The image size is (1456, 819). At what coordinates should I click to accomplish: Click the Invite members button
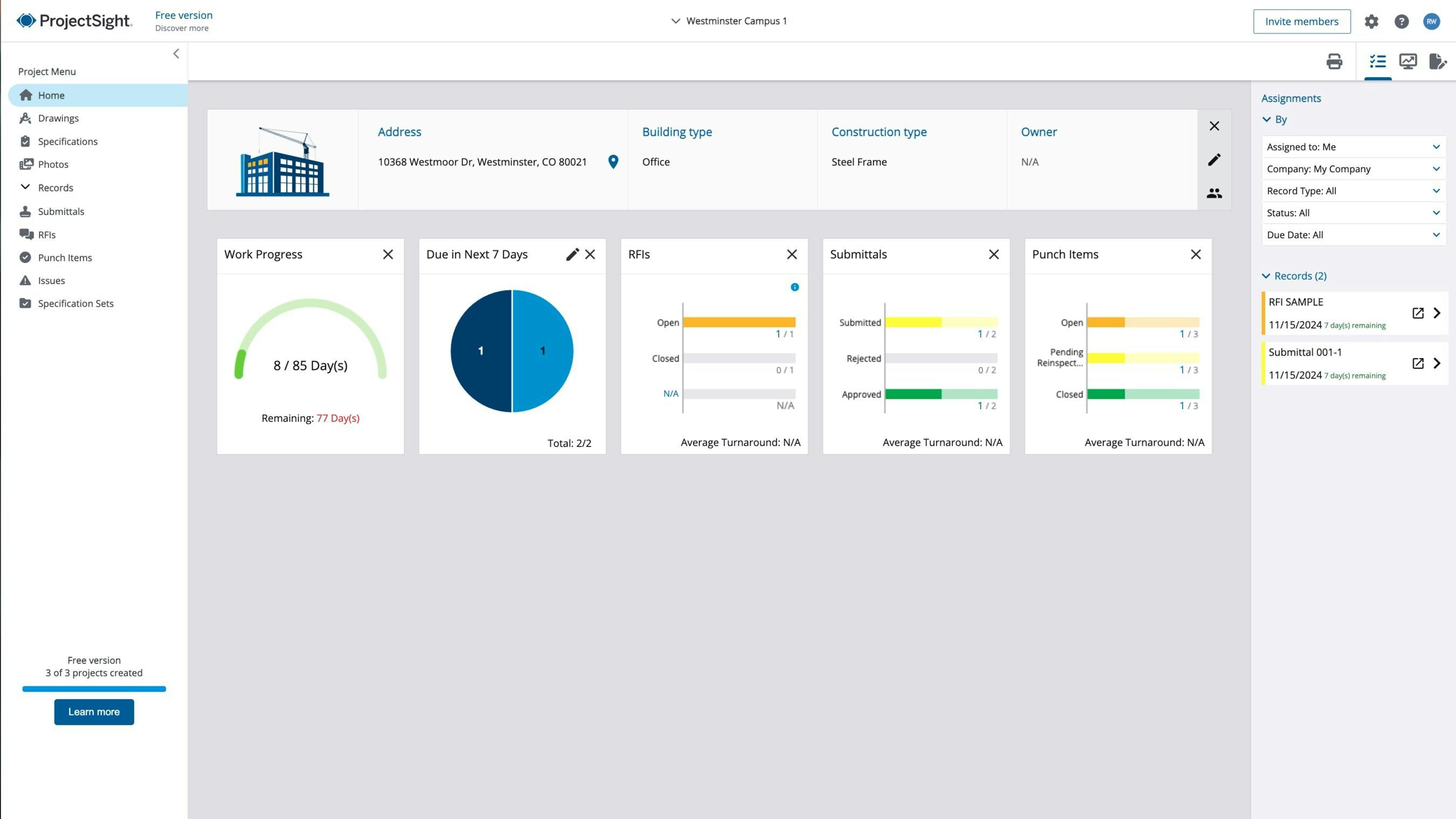(1302, 21)
